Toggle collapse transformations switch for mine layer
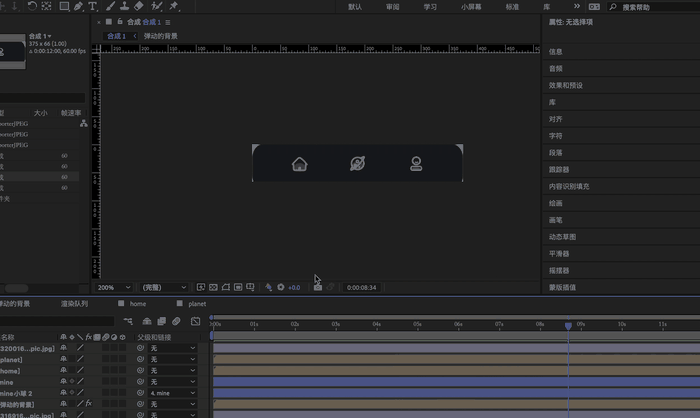The image size is (700, 418). pos(72,381)
